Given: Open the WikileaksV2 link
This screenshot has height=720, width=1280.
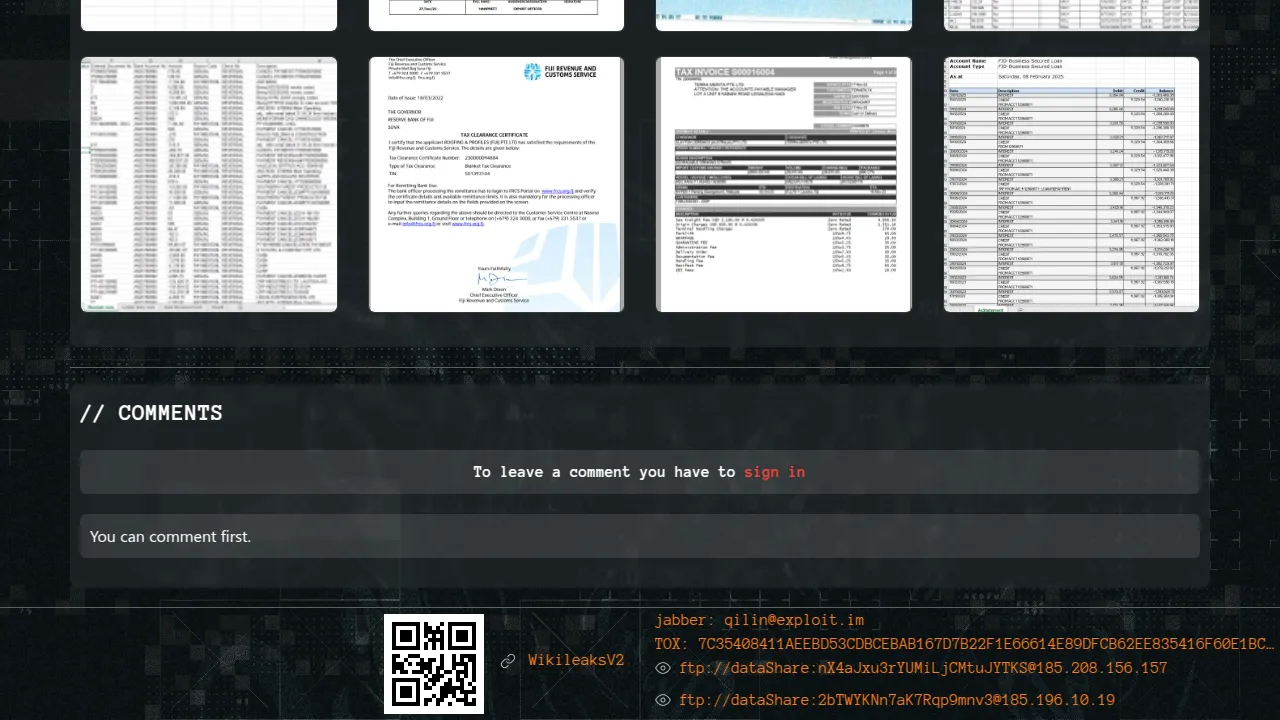Looking at the screenshot, I should point(576,661).
